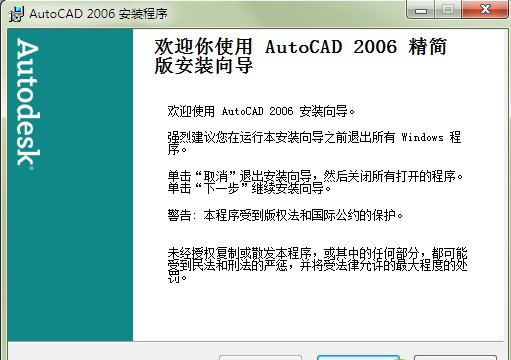Close the AutoCAD 2006 安装程序 window
Viewport: 511px width, 360px height.
(x=485, y=9)
